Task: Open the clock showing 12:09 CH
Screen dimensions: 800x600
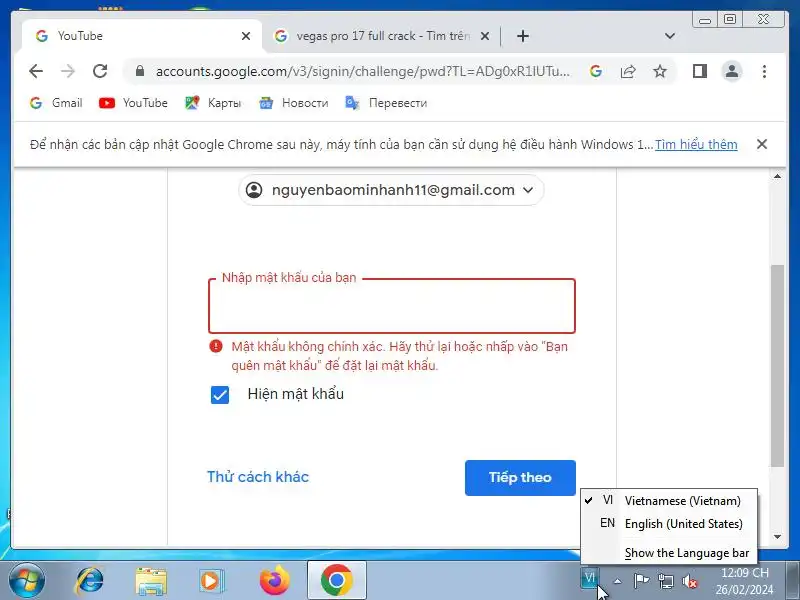Action: [x=744, y=581]
